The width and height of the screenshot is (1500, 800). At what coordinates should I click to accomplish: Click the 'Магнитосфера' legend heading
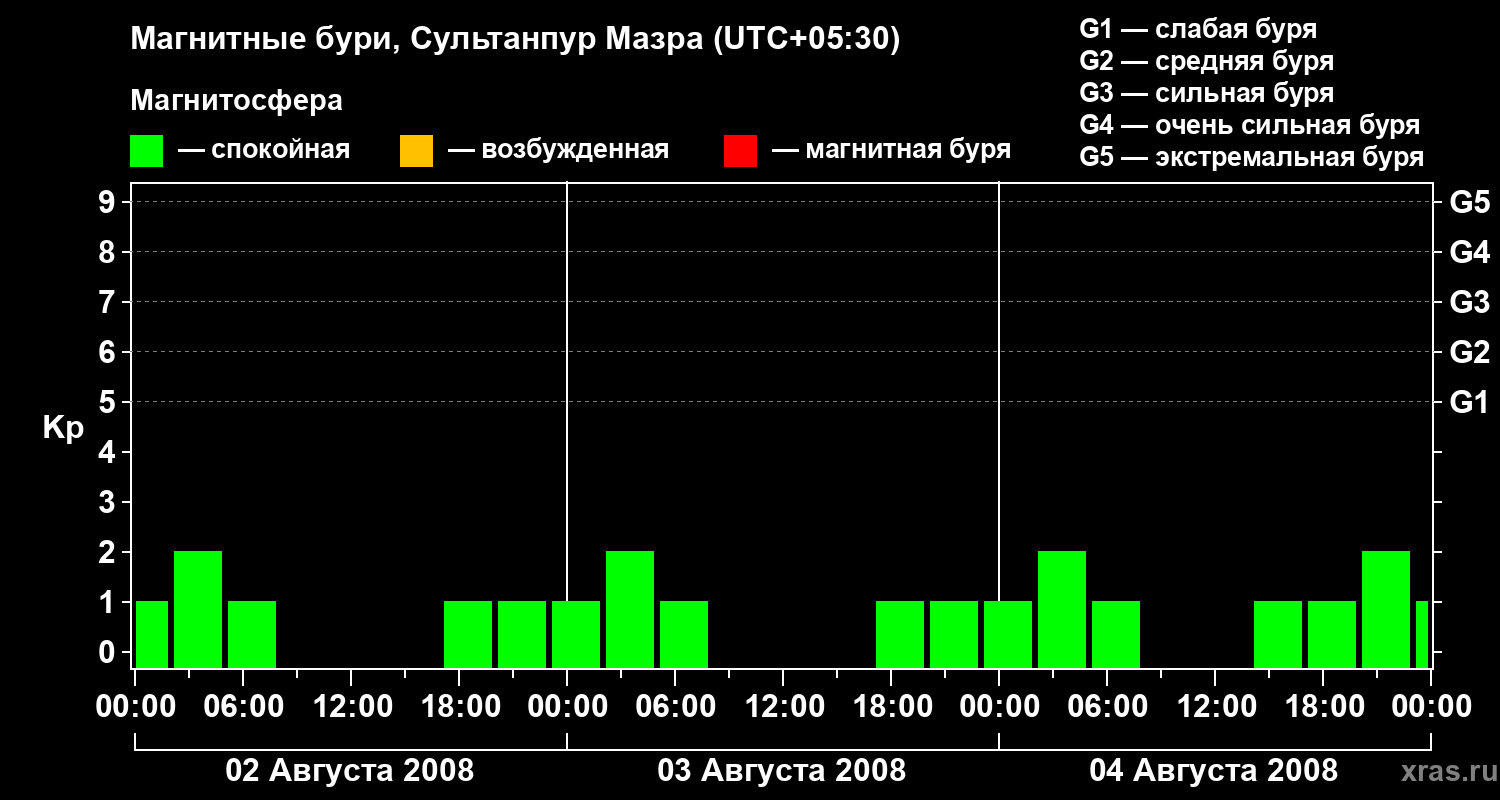[x=236, y=101]
